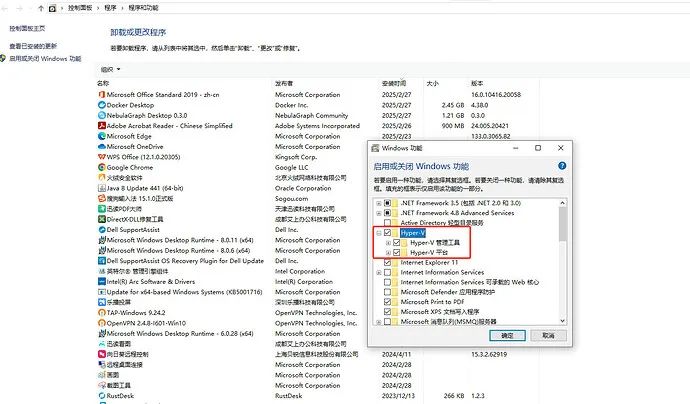
Task: Click the 控制面板 breadcrumb in address bar
Action: [80, 8]
